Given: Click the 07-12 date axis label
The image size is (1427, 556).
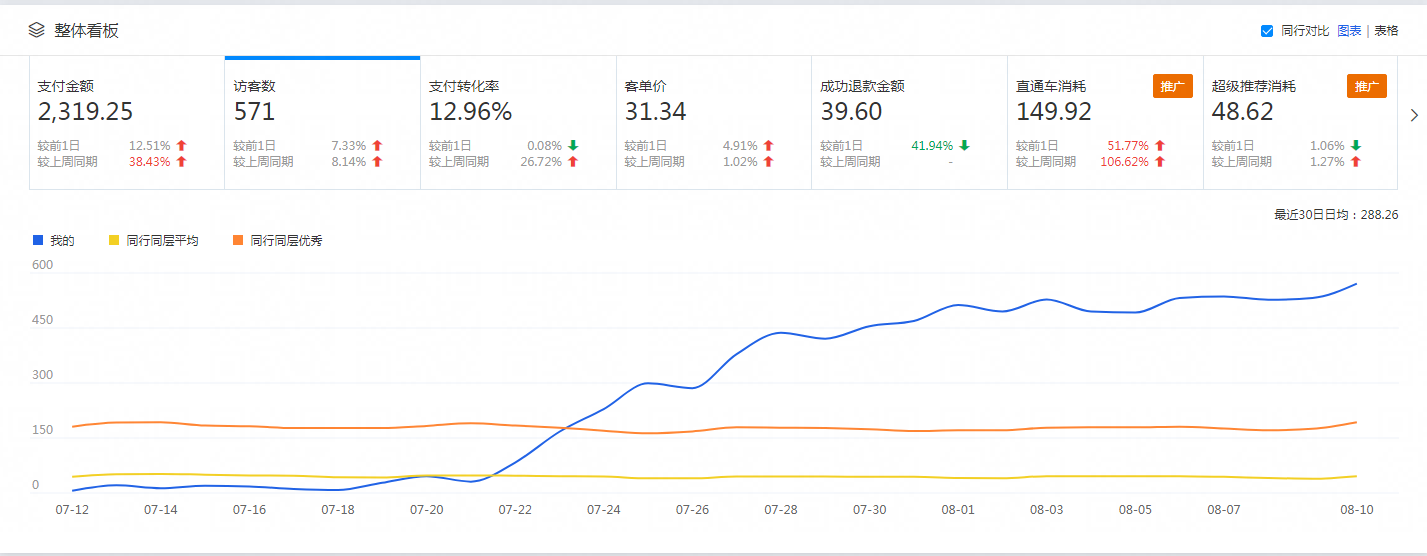Looking at the screenshot, I should (72, 510).
